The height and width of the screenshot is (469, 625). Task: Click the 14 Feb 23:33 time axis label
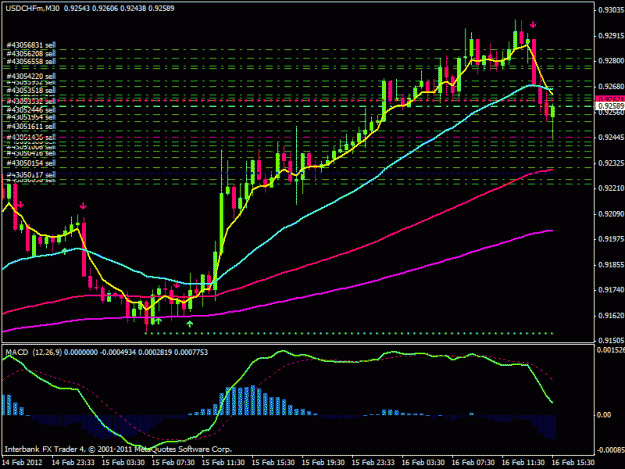73,463
